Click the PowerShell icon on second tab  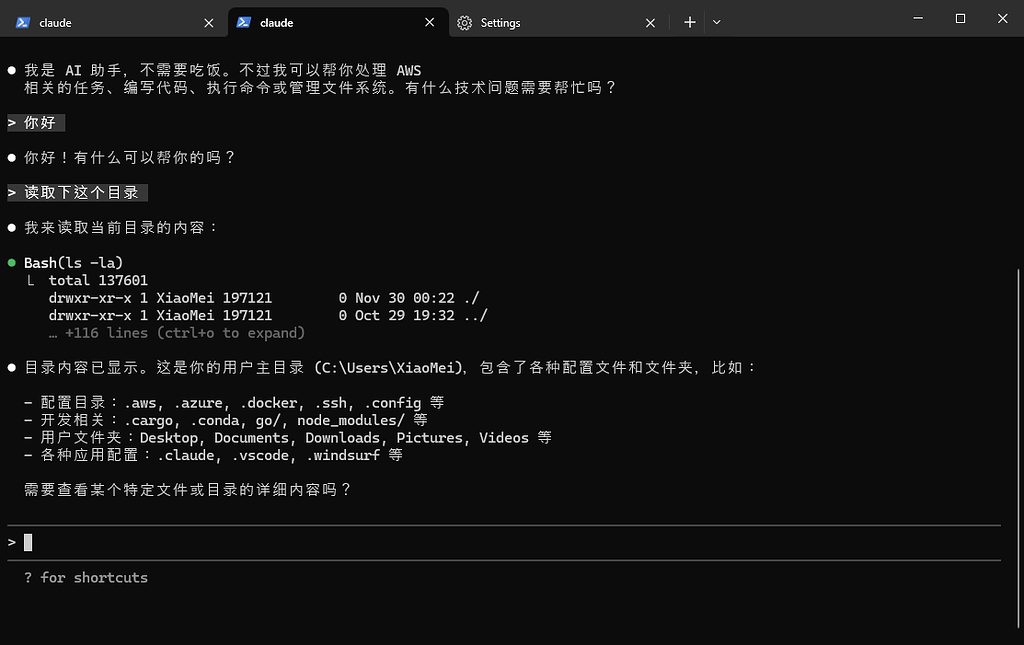[x=244, y=22]
